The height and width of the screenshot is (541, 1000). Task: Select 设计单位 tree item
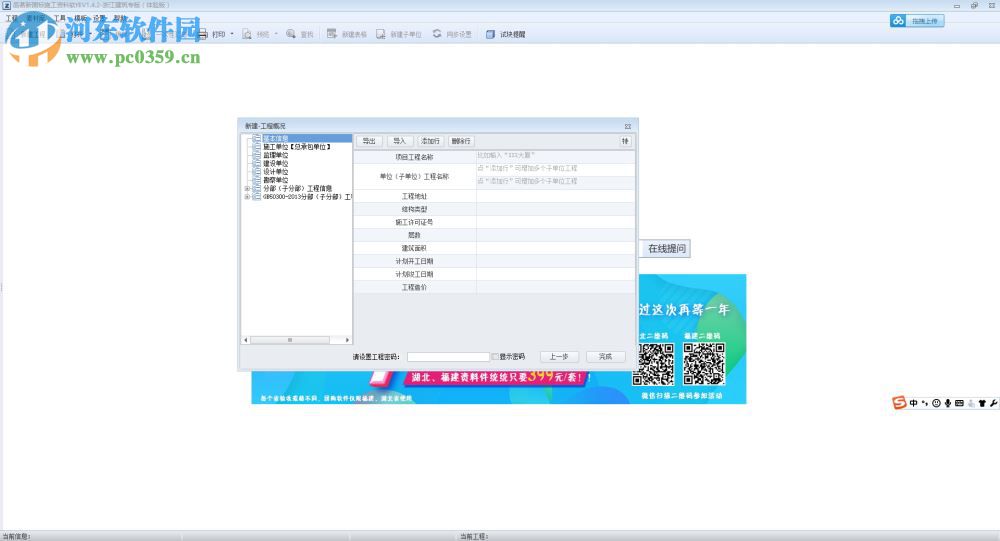(x=276, y=172)
